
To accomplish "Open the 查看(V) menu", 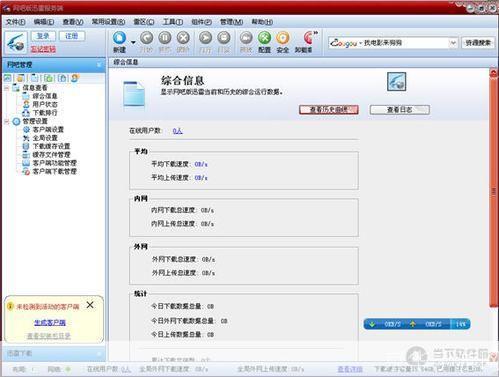I will (x=72, y=22).
